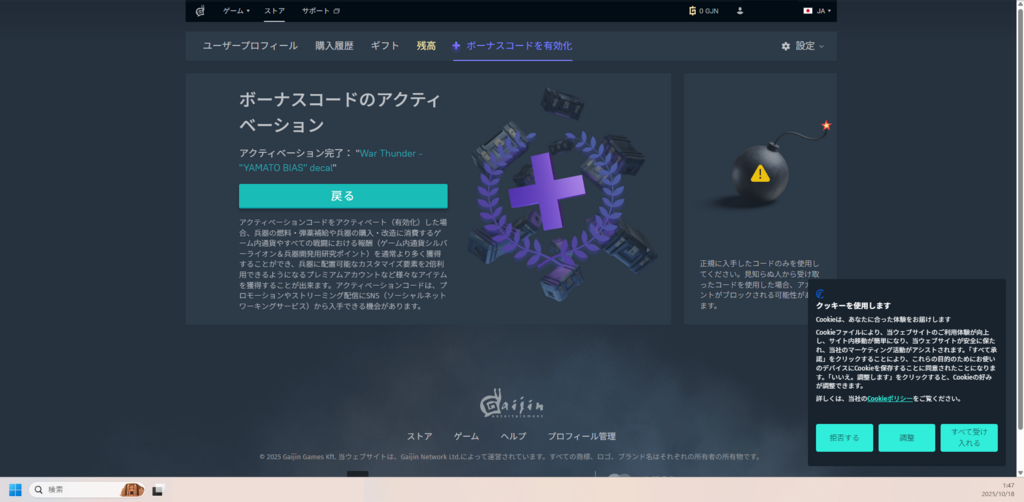Open the Windows Start menu
The image size is (1024, 502).
coord(15,490)
